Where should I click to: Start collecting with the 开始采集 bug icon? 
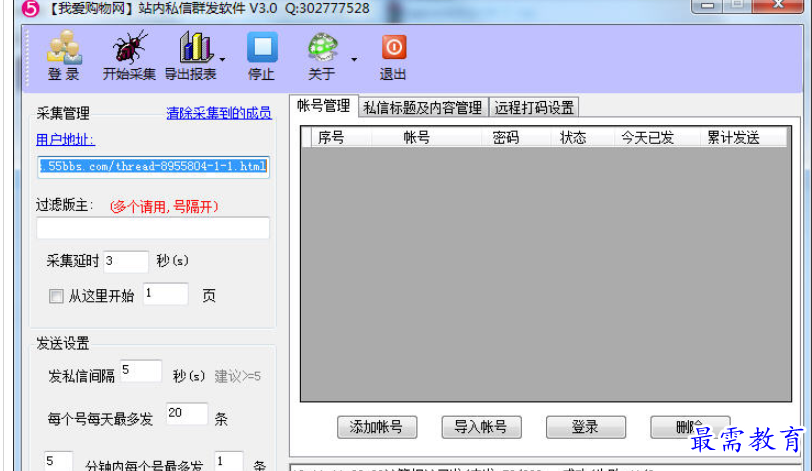pos(129,55)
